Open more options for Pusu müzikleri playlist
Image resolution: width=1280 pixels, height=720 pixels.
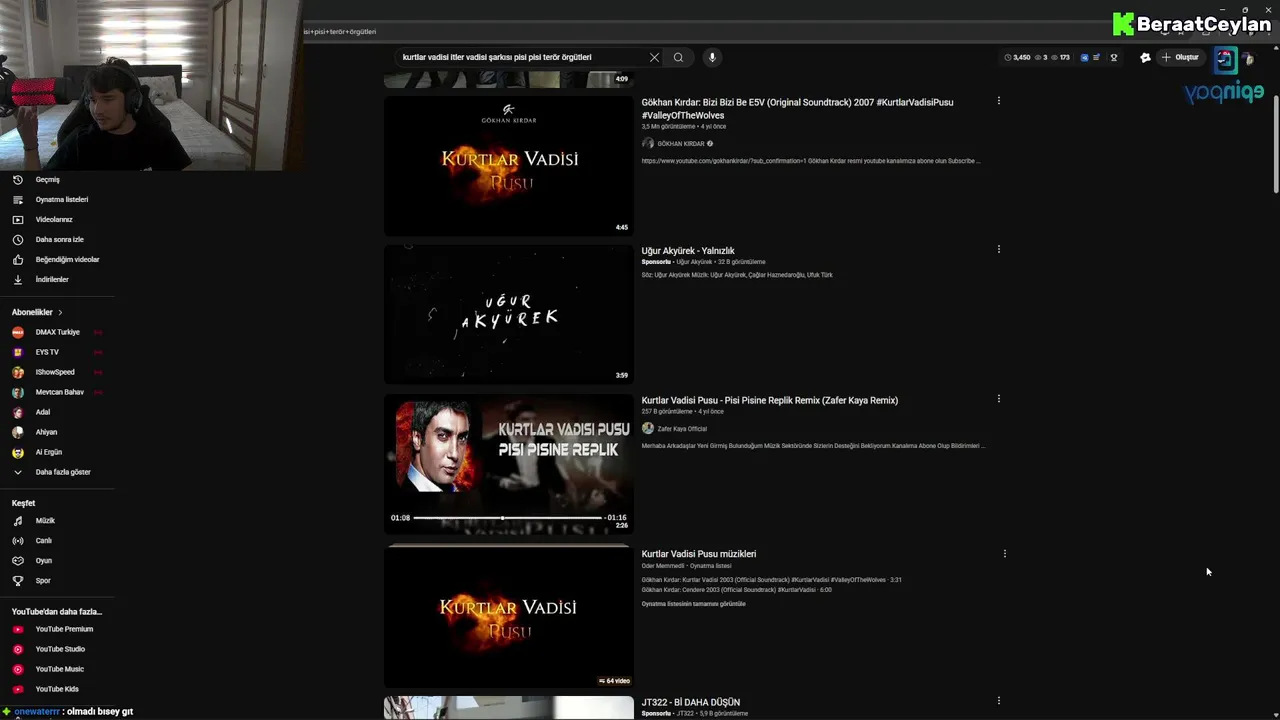[1005, 553]
